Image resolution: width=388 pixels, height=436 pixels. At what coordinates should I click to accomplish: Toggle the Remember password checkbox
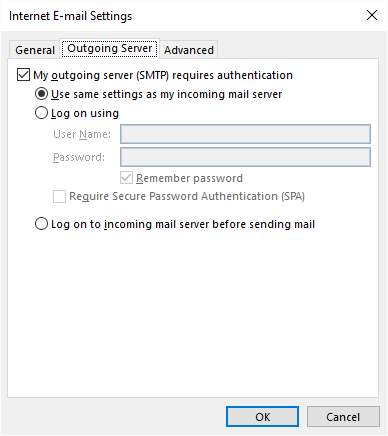(126, 178)
